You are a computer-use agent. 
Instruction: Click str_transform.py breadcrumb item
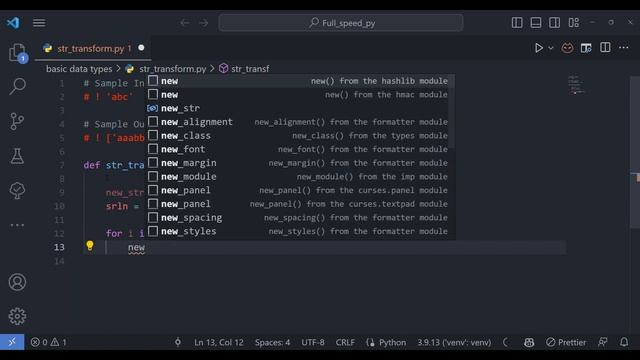click(x=173, y=69)
